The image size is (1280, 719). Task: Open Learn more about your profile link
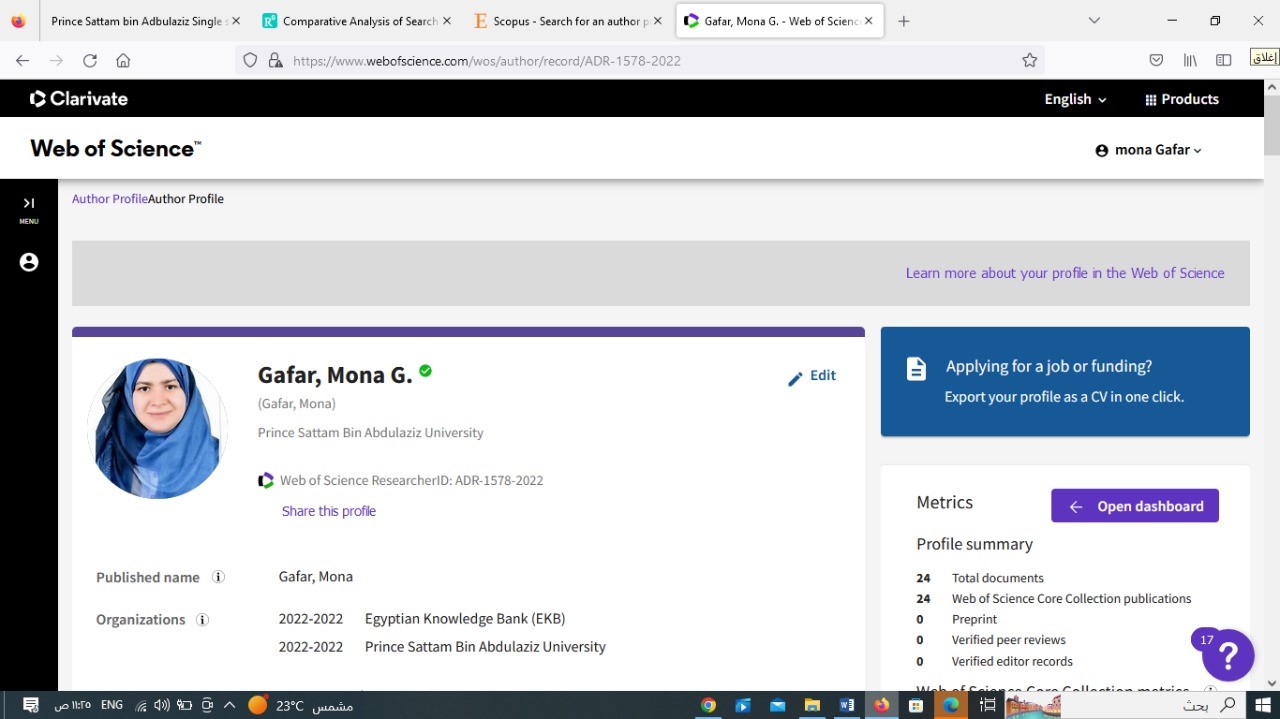click(x=1064, y=273)
